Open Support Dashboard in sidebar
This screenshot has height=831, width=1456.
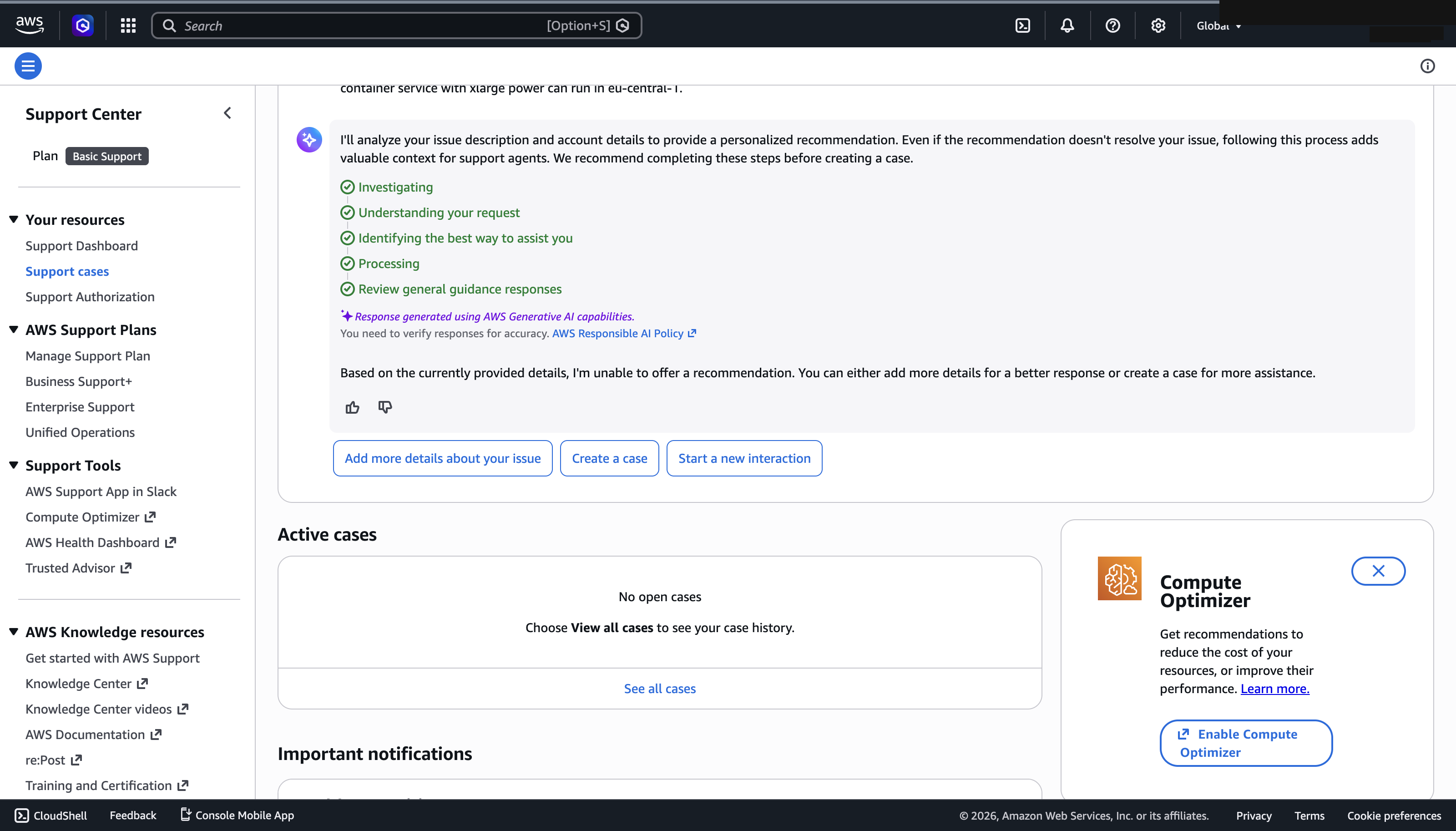click(81, 245)
